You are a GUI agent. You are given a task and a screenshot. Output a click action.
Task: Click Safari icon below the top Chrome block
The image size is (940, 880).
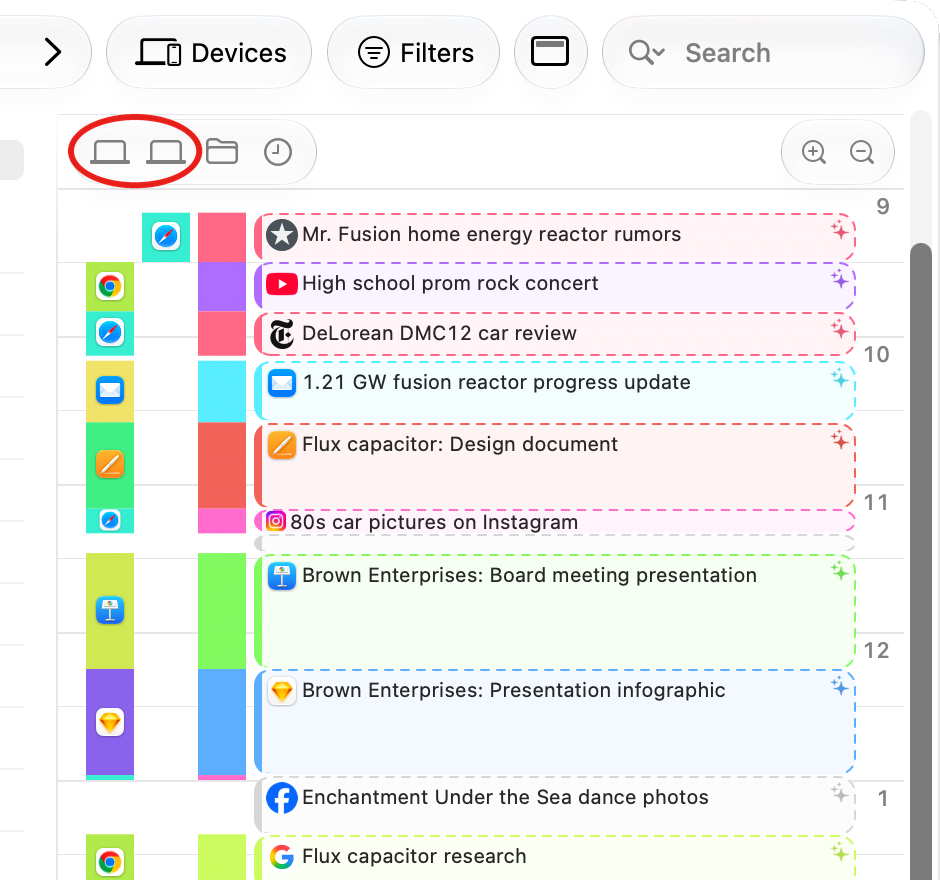click(x=110, y=333)
